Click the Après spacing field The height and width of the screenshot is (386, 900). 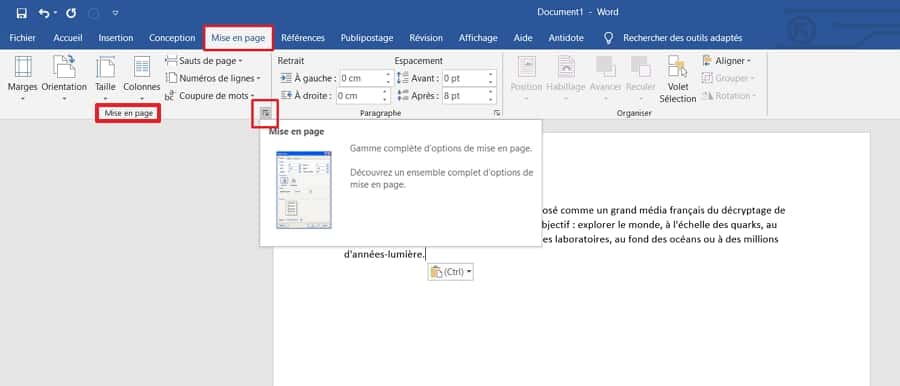pyautogui.click(x=464, y=96)
